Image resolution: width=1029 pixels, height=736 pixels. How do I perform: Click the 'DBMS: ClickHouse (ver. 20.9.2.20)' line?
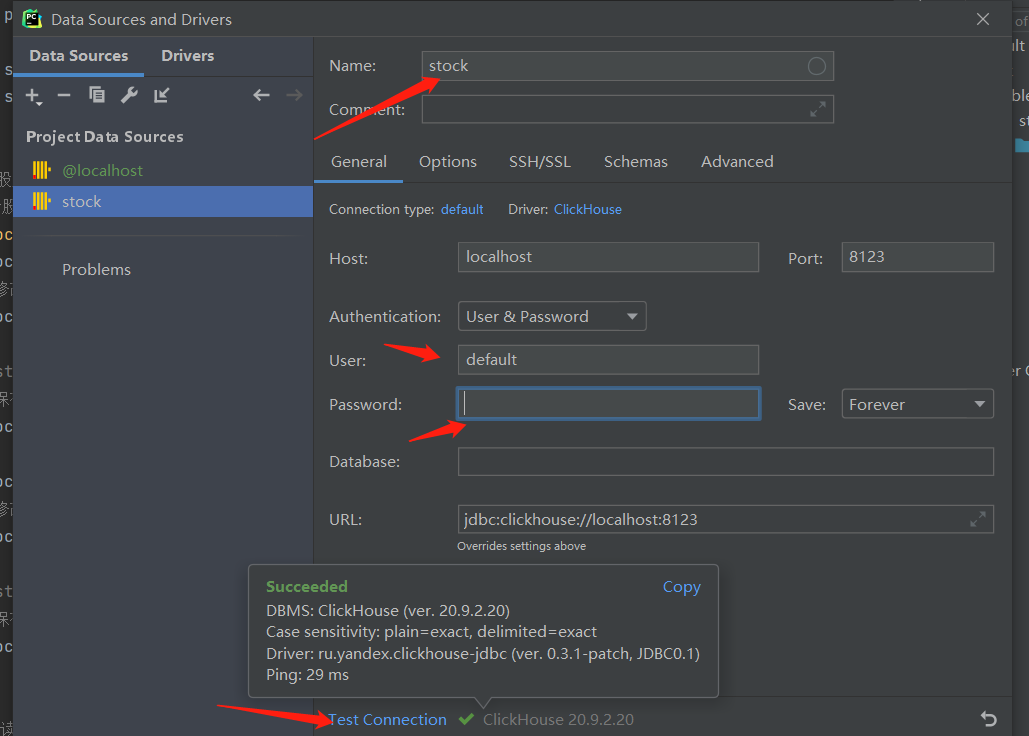[x=388, y=611]
